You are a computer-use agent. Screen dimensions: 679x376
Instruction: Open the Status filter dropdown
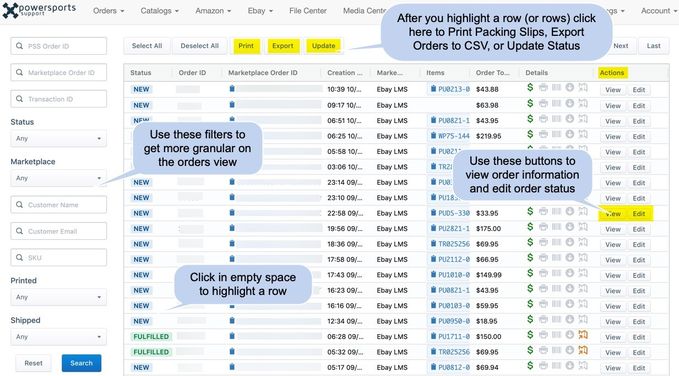[58, 139]
